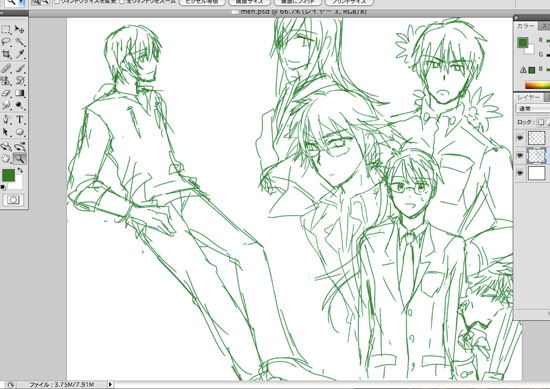The height and width of the screenshot is (389, 550).
Task: Check zoom all windows checkbox
Action: [122, 2]
